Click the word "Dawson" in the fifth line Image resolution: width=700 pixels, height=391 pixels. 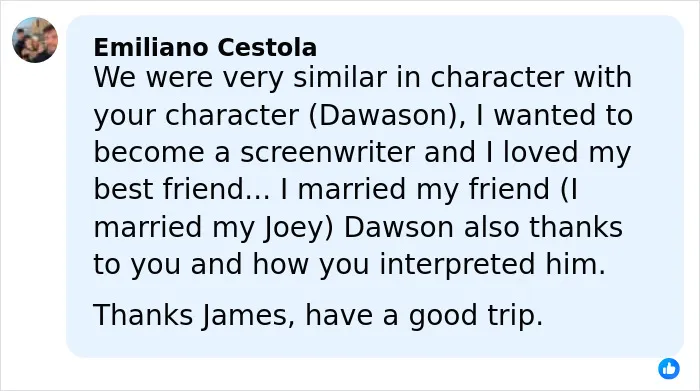[399, 227]
